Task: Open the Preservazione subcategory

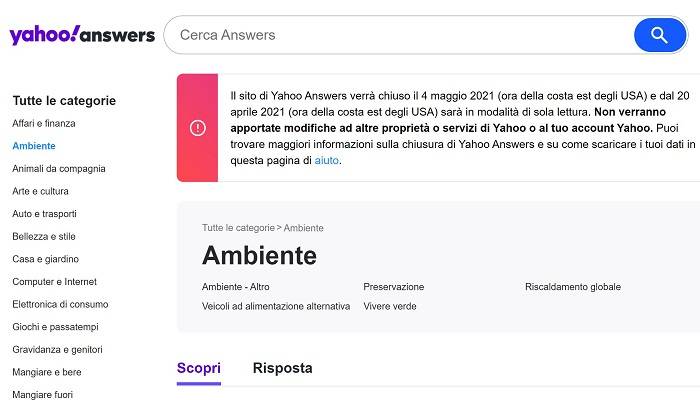Action: [393, 287]
